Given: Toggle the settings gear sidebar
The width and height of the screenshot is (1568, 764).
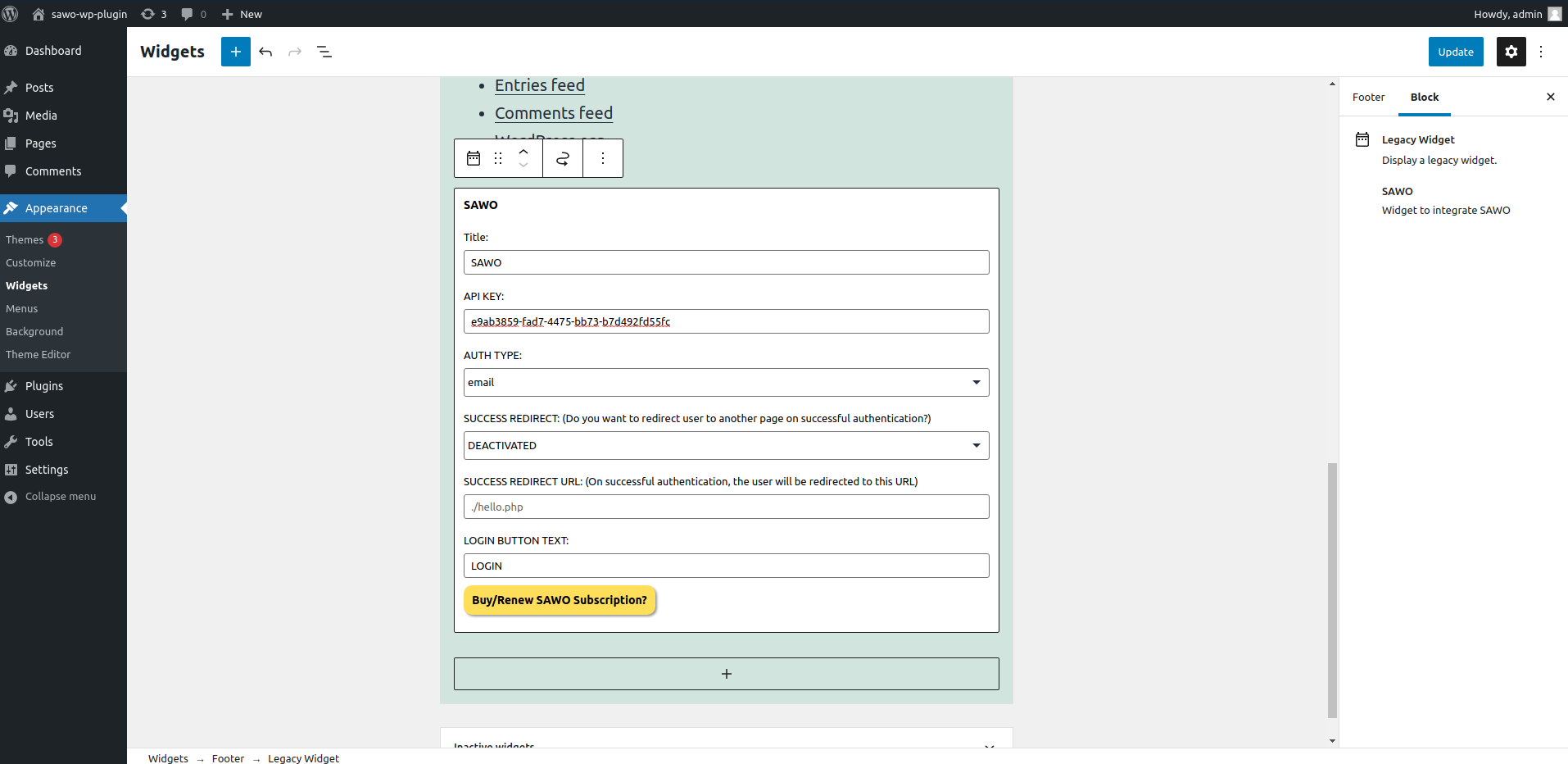Looking at the screenshot, I should coord(1511,52).
